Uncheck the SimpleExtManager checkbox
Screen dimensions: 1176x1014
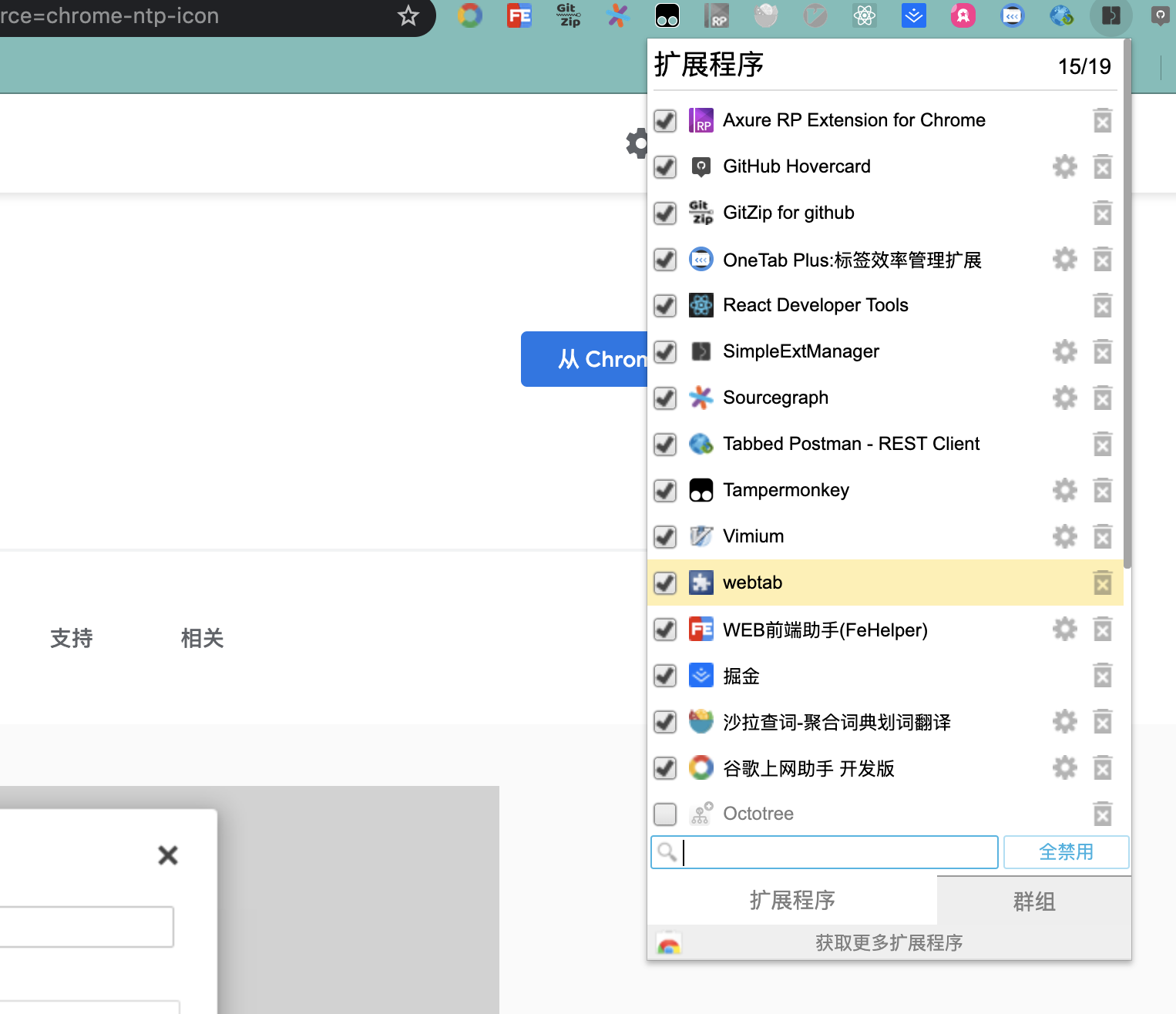[665, 351]
